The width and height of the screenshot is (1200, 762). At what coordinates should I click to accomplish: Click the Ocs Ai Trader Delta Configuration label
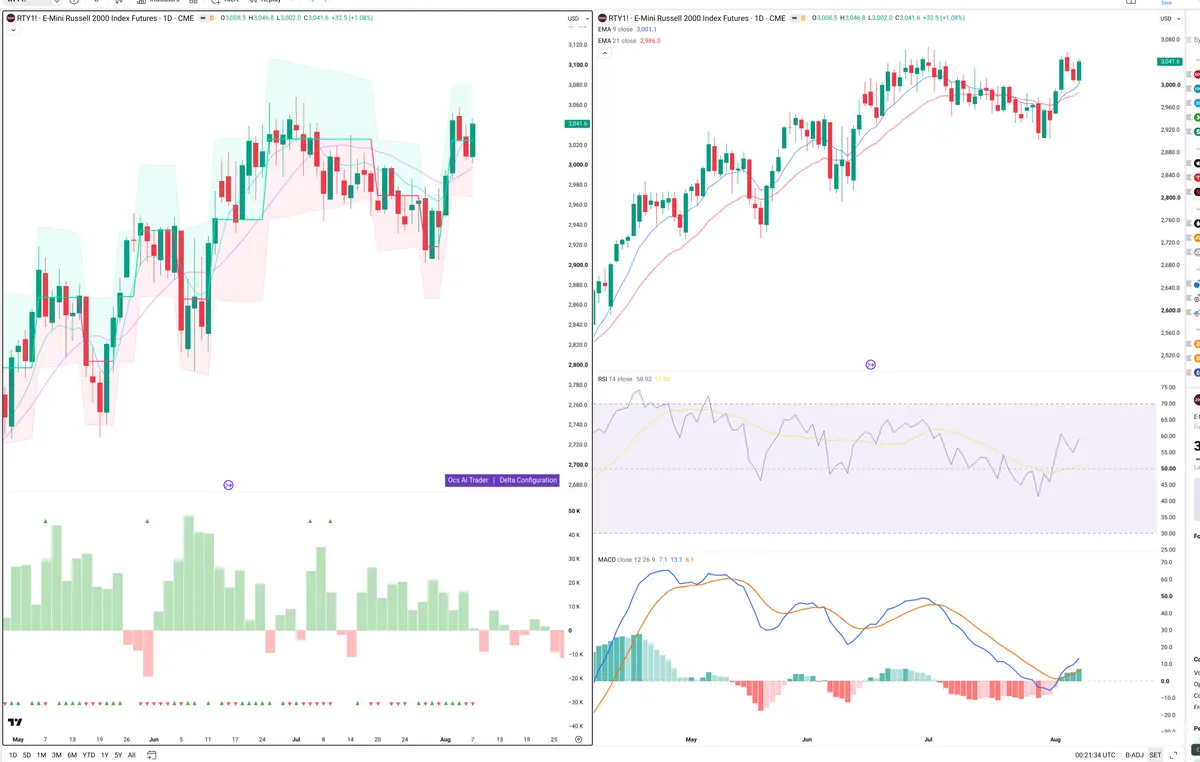[x=502, y=480]
